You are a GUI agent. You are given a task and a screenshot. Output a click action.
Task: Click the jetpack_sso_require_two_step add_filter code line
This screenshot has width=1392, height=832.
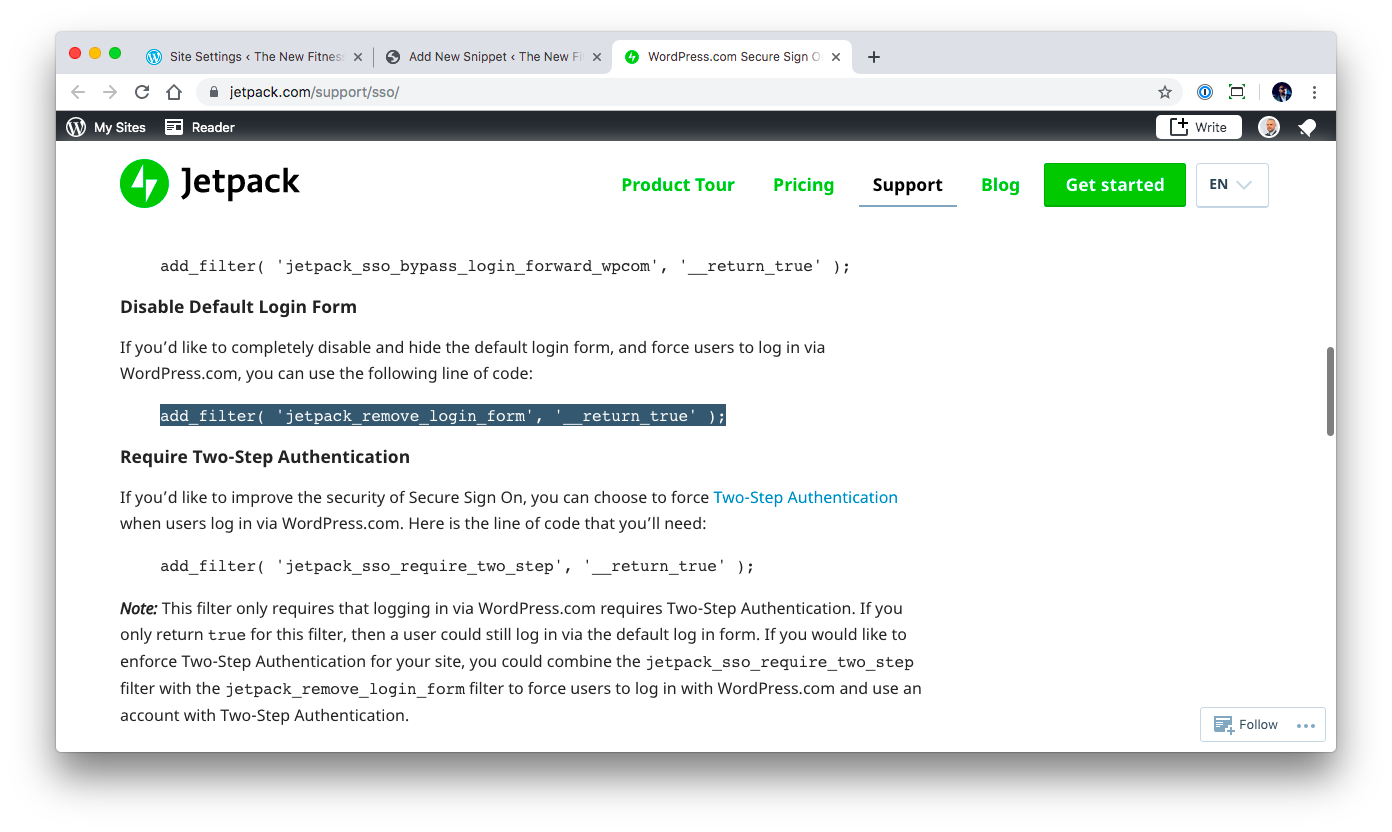457,566
